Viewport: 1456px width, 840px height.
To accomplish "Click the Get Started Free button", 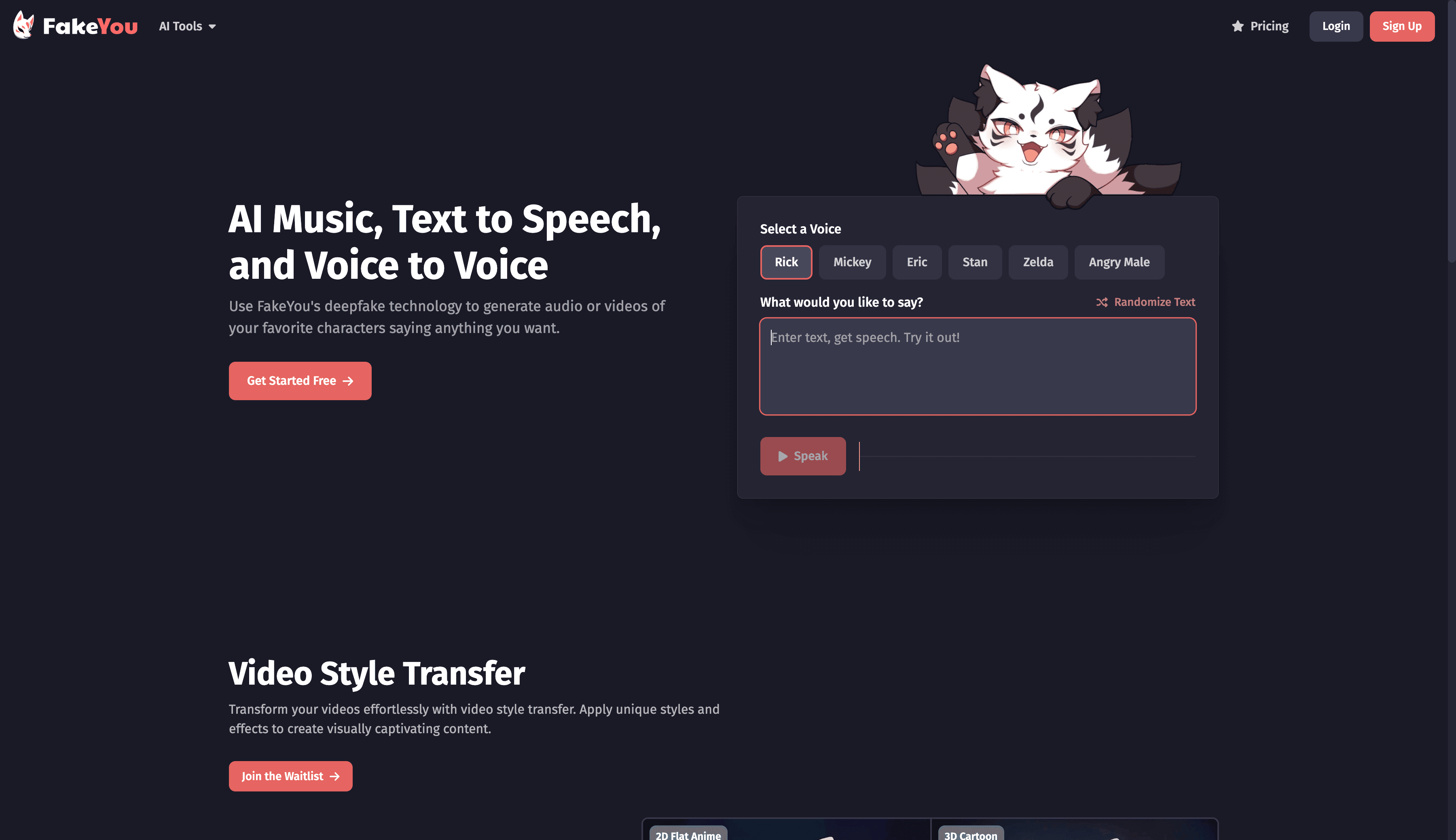I will 300,380.
